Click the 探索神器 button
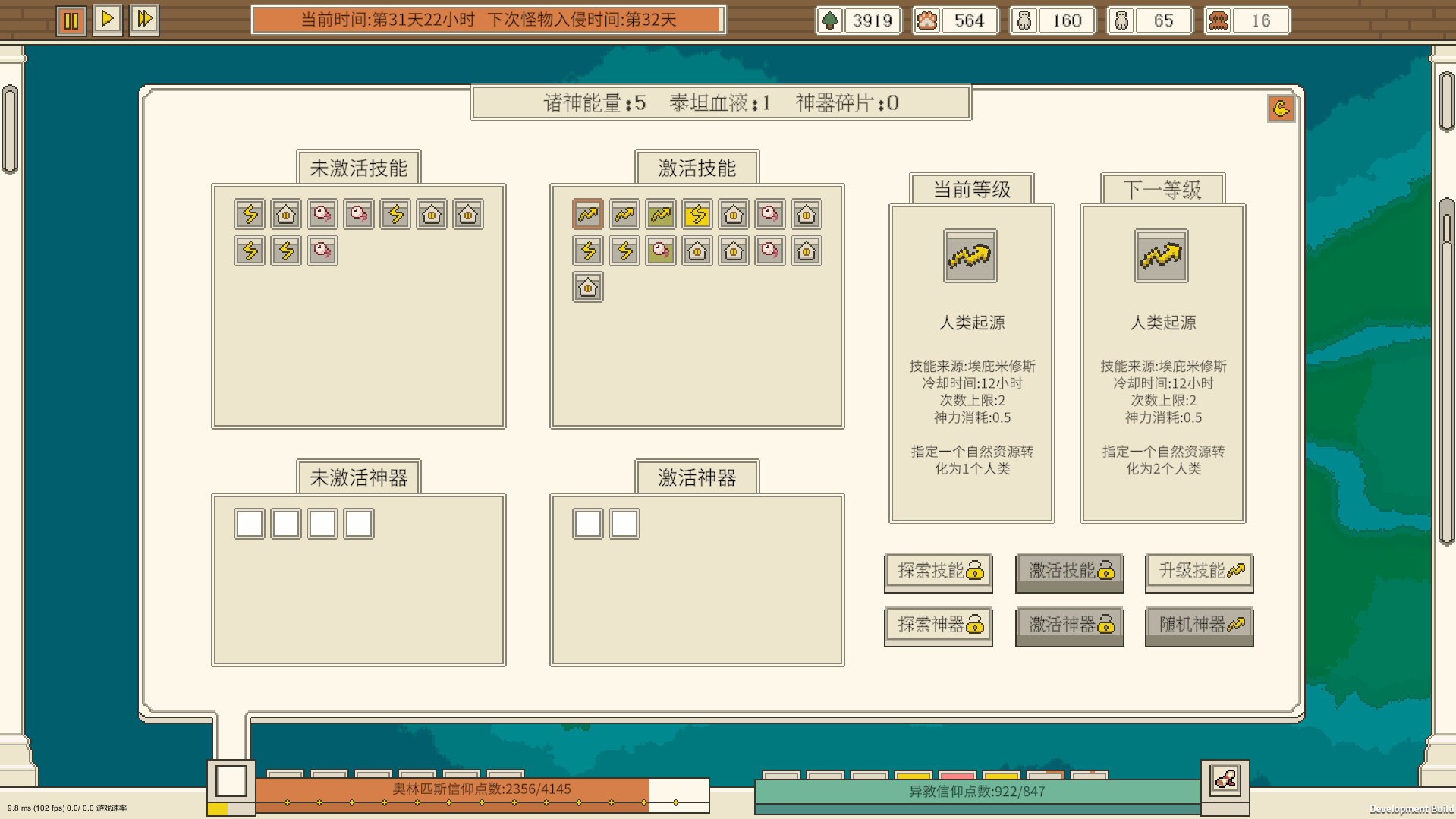 click(x=939, y=626)
